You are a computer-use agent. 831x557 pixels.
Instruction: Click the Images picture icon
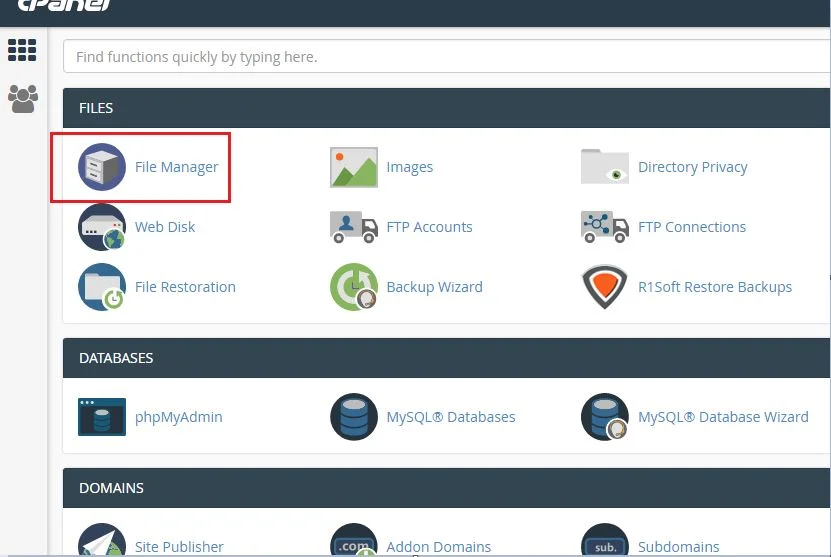(x=353, y=167)
